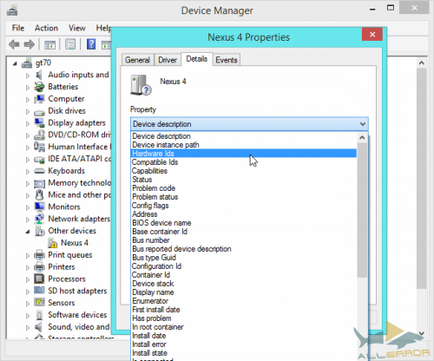Select Container Id property option
This screenshot has height=361, width=434.
tap(244, 275)
